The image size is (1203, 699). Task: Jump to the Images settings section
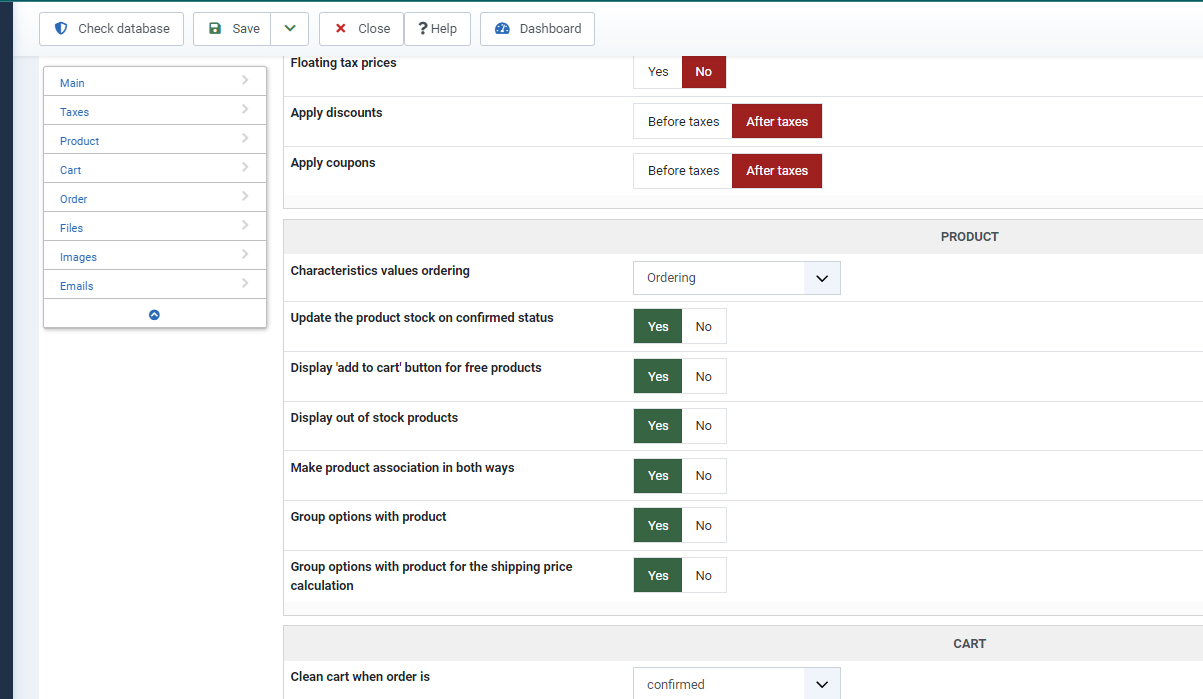pyautogui.click(x=78, y=257)
